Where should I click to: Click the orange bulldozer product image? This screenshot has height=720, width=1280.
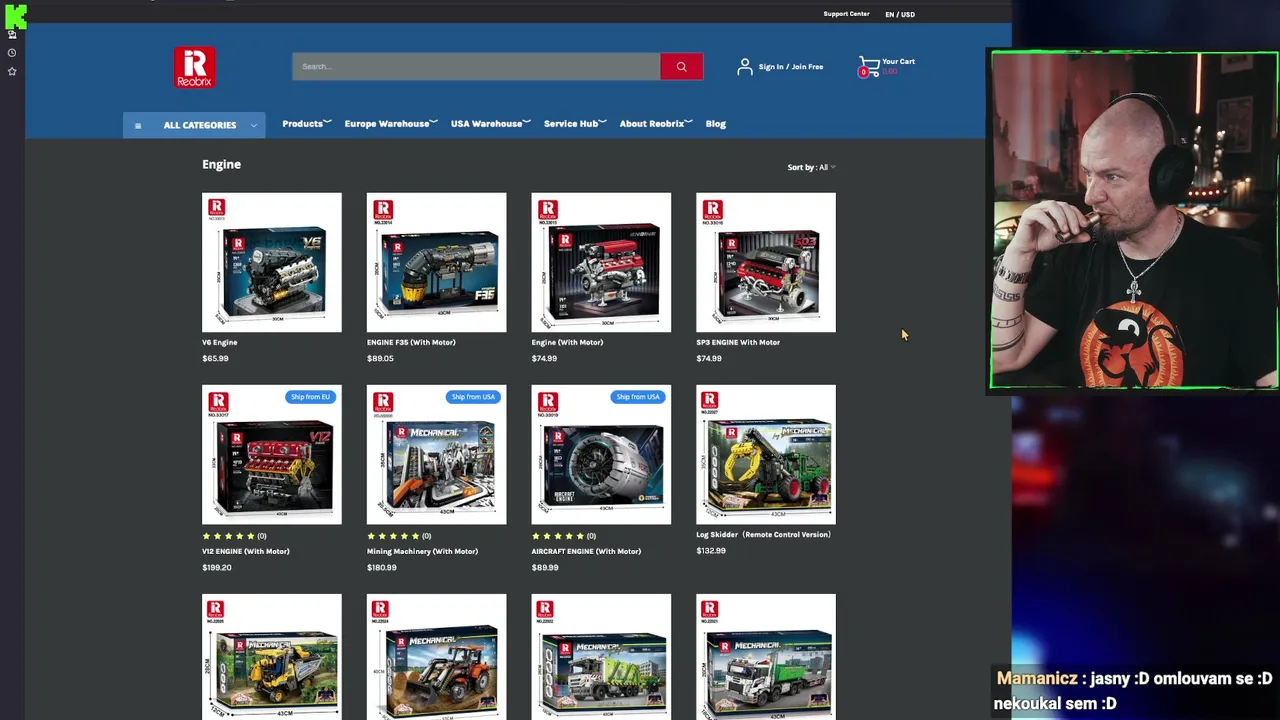click(x=436, y=657)
